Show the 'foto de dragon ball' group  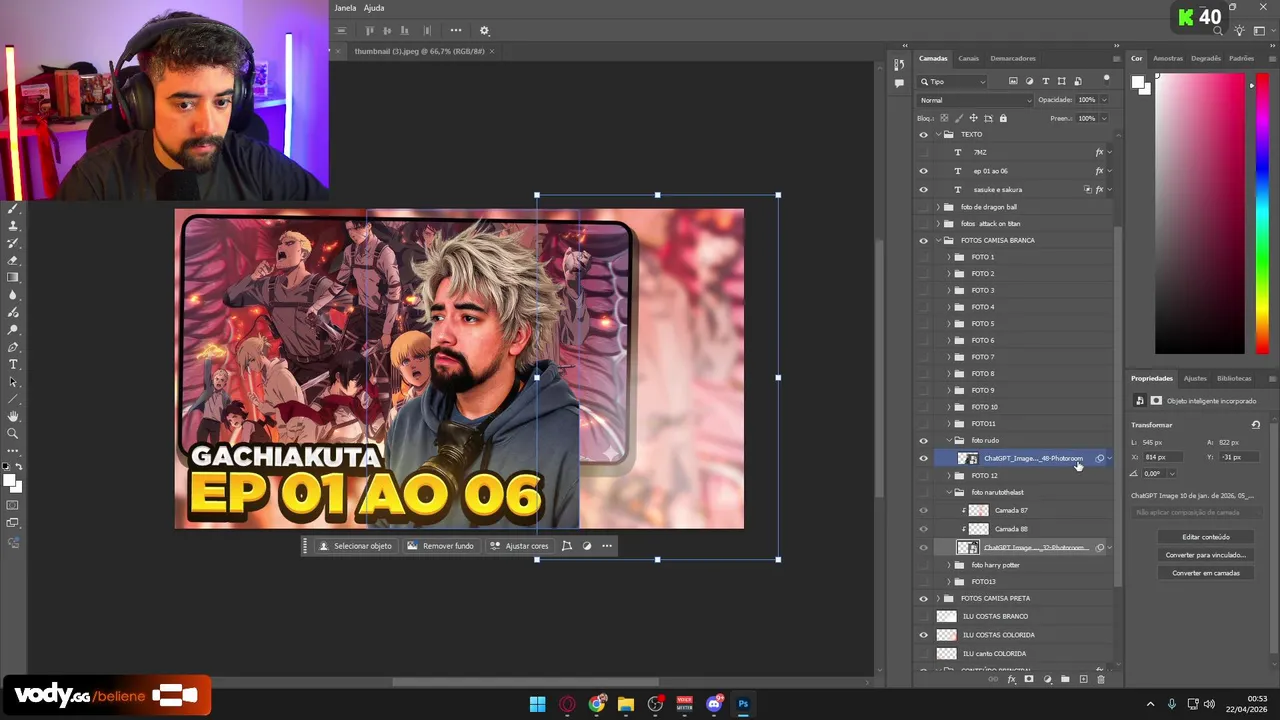923,207
